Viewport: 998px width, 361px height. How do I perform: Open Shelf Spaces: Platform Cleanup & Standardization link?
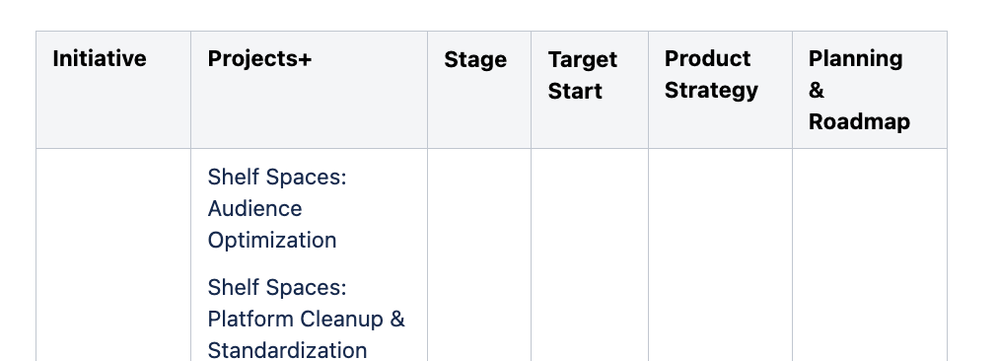pos(306,318)
